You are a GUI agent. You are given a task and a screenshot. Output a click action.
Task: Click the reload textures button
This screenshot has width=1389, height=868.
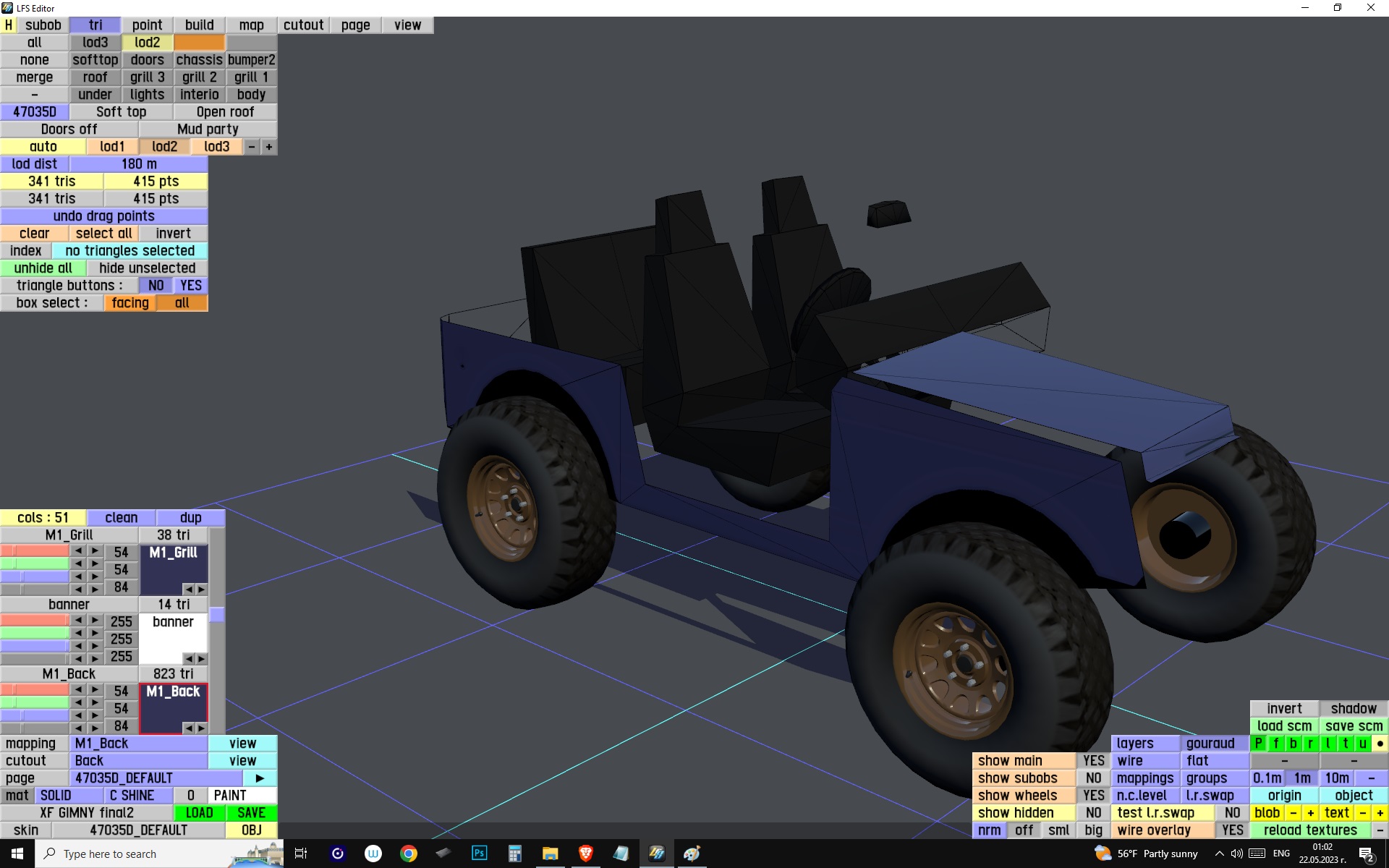1309,830
